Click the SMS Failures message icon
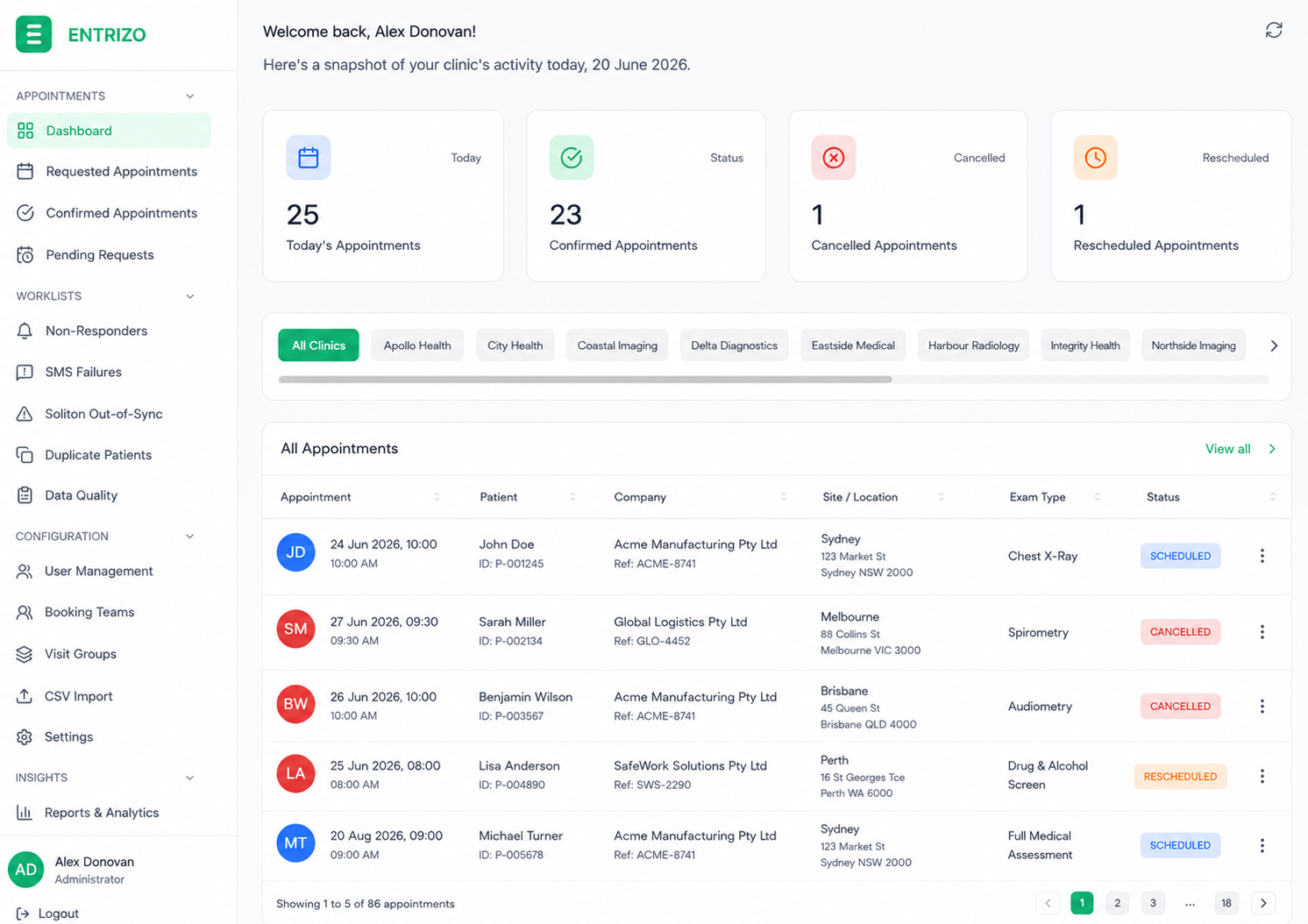This screenshot has height=924, width=1308. pyautogui.click(x=25, y=372)
